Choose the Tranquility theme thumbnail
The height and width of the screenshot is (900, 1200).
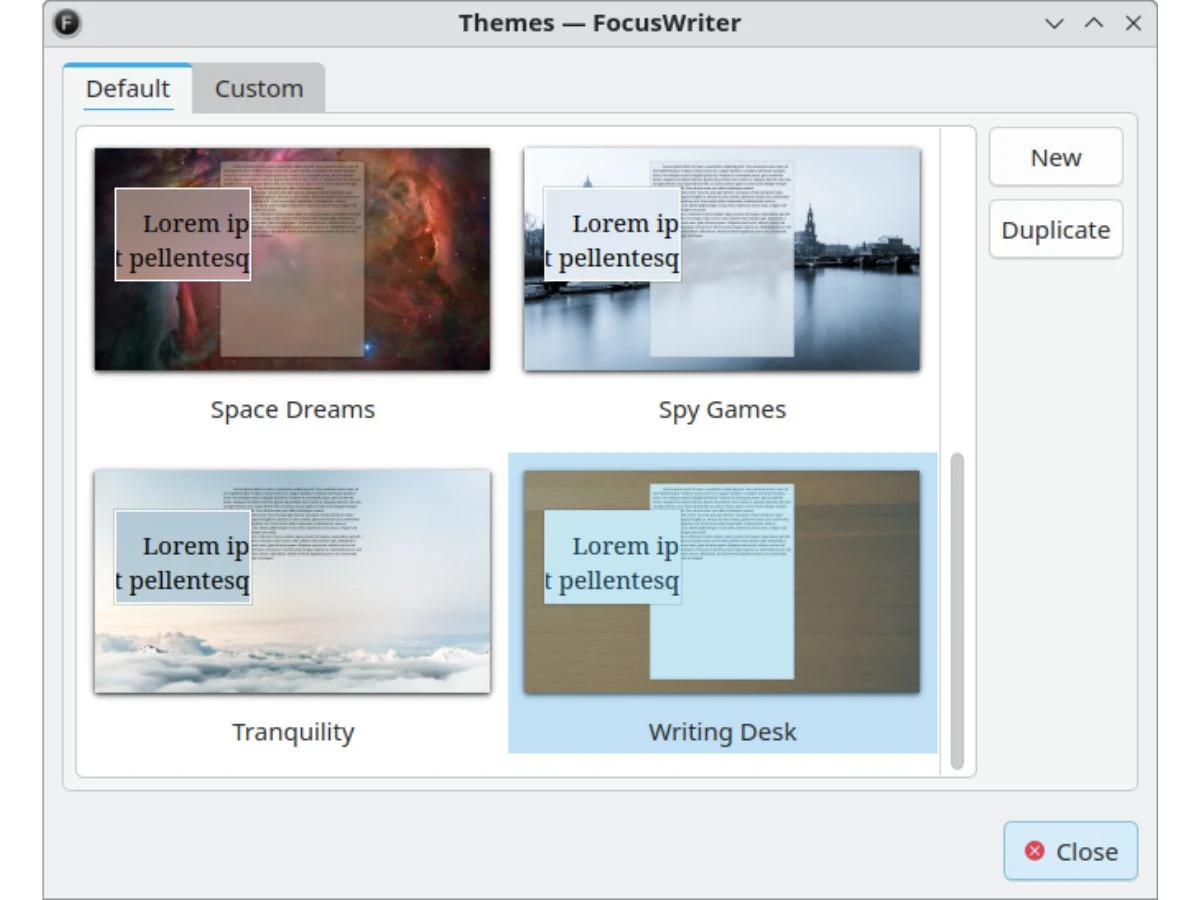(x=292, y=582)
